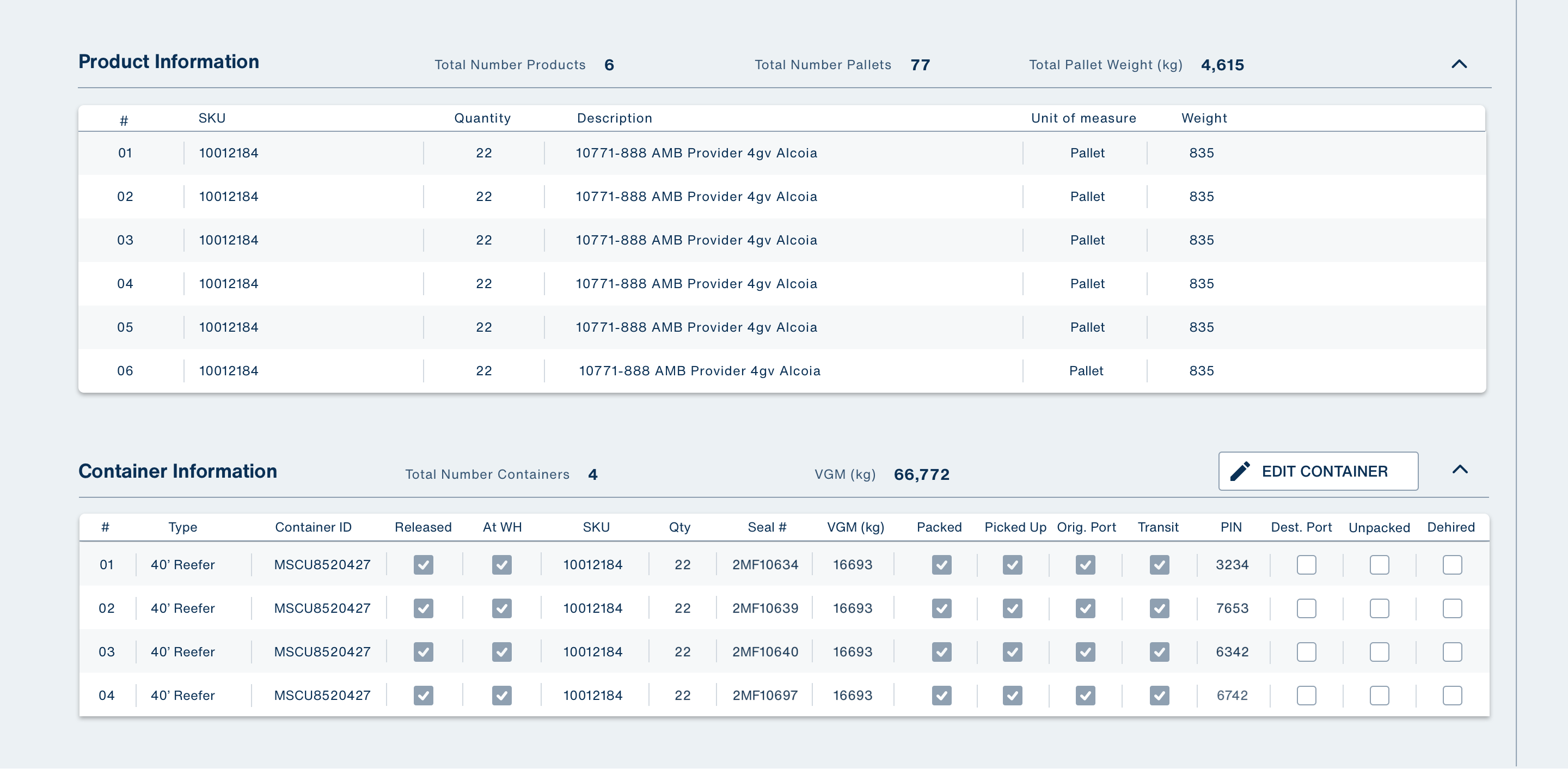Uncheck Orig. Port for PIN 6342 row
This screenshot has width=1568, height=774.
[1085, 651]
